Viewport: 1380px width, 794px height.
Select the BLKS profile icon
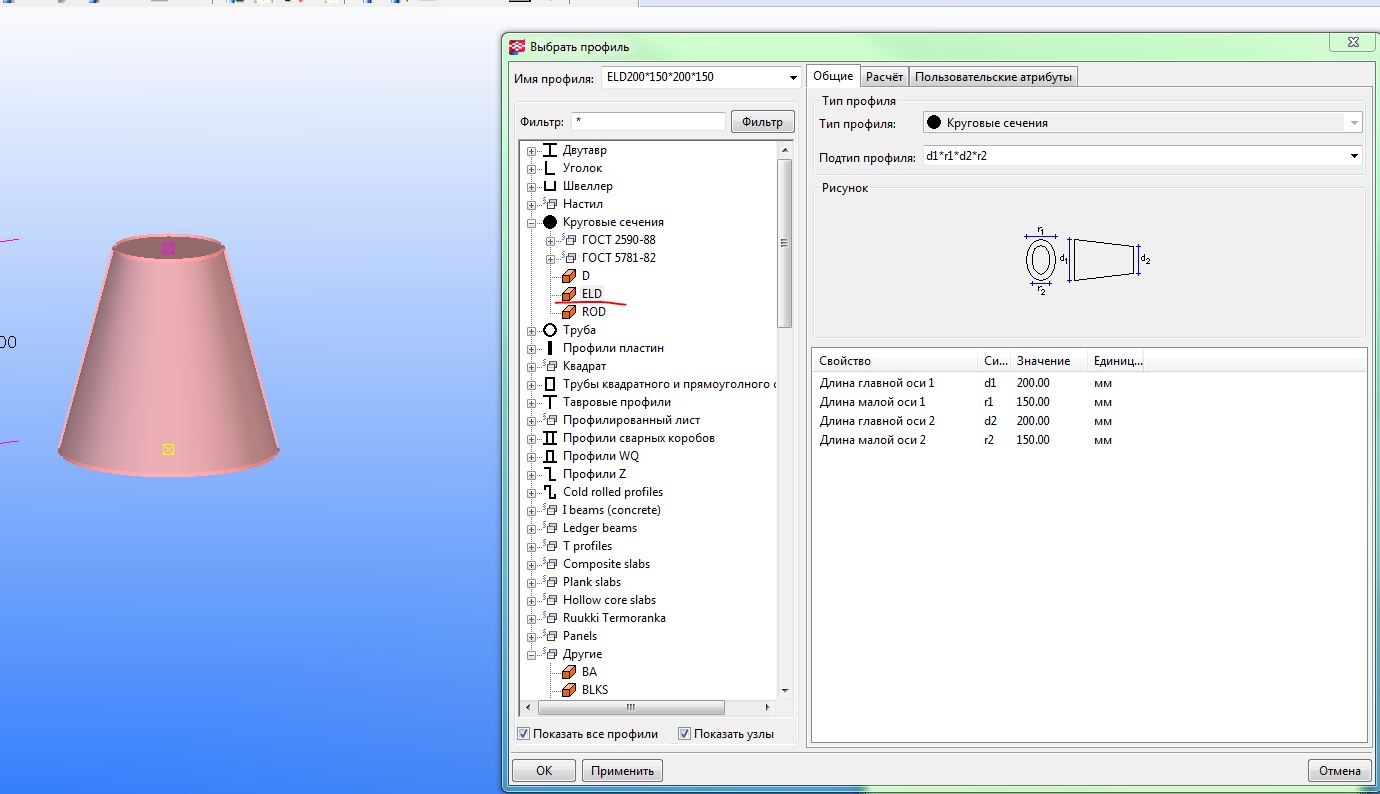[568, 690]
